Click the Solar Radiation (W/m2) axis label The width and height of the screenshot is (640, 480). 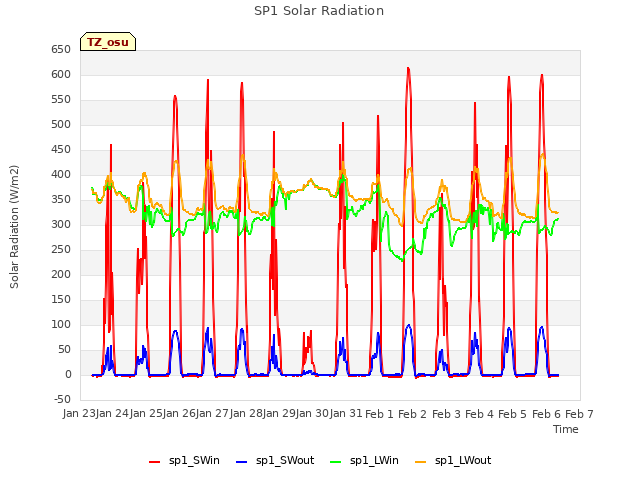point(14,227)
